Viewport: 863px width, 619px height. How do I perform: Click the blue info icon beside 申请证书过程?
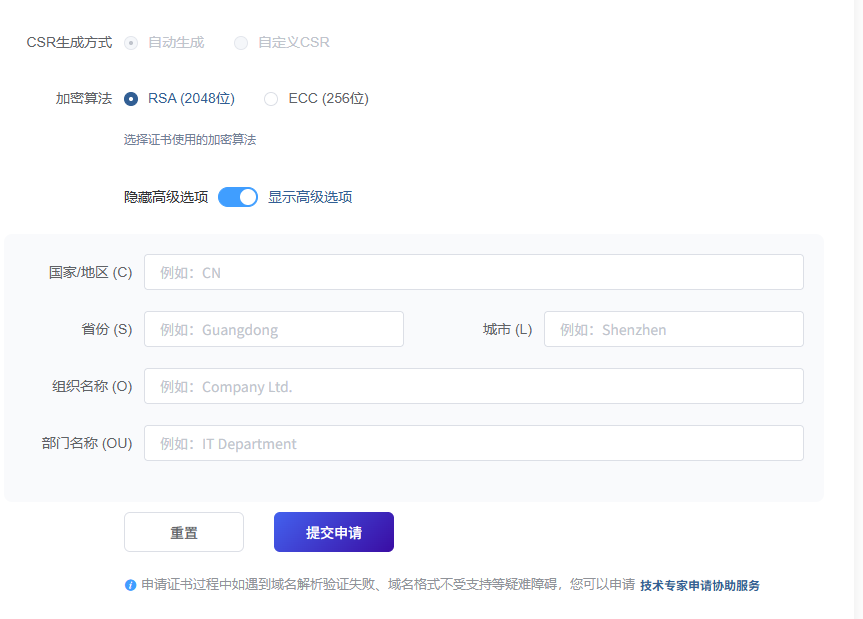click(x=130, y=585)
